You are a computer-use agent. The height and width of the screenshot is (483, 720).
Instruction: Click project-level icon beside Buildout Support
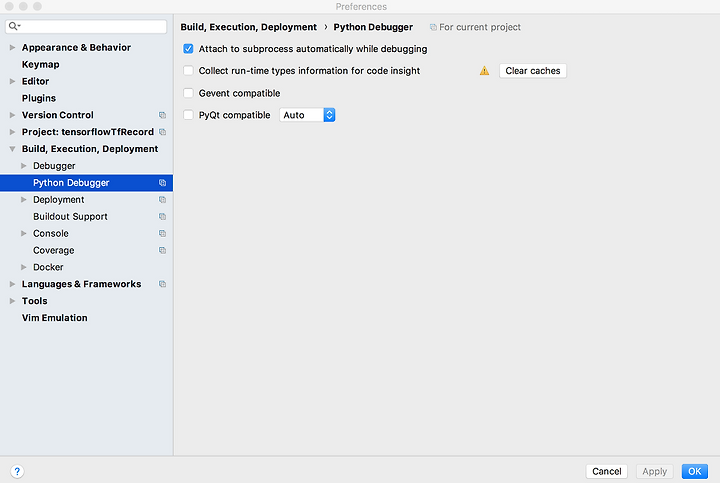pos(163,217)
